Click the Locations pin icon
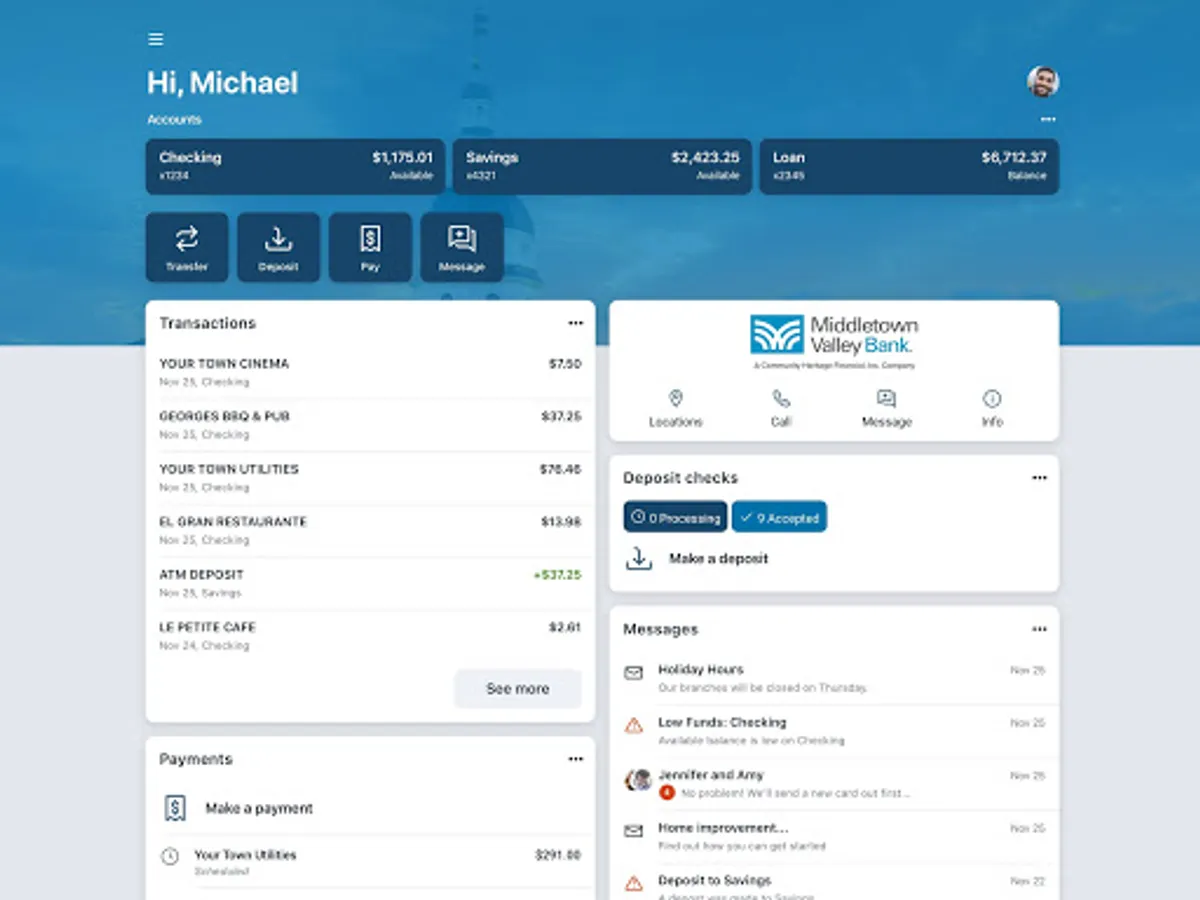This screenshot has height=900, width=1200. point(676,398)
